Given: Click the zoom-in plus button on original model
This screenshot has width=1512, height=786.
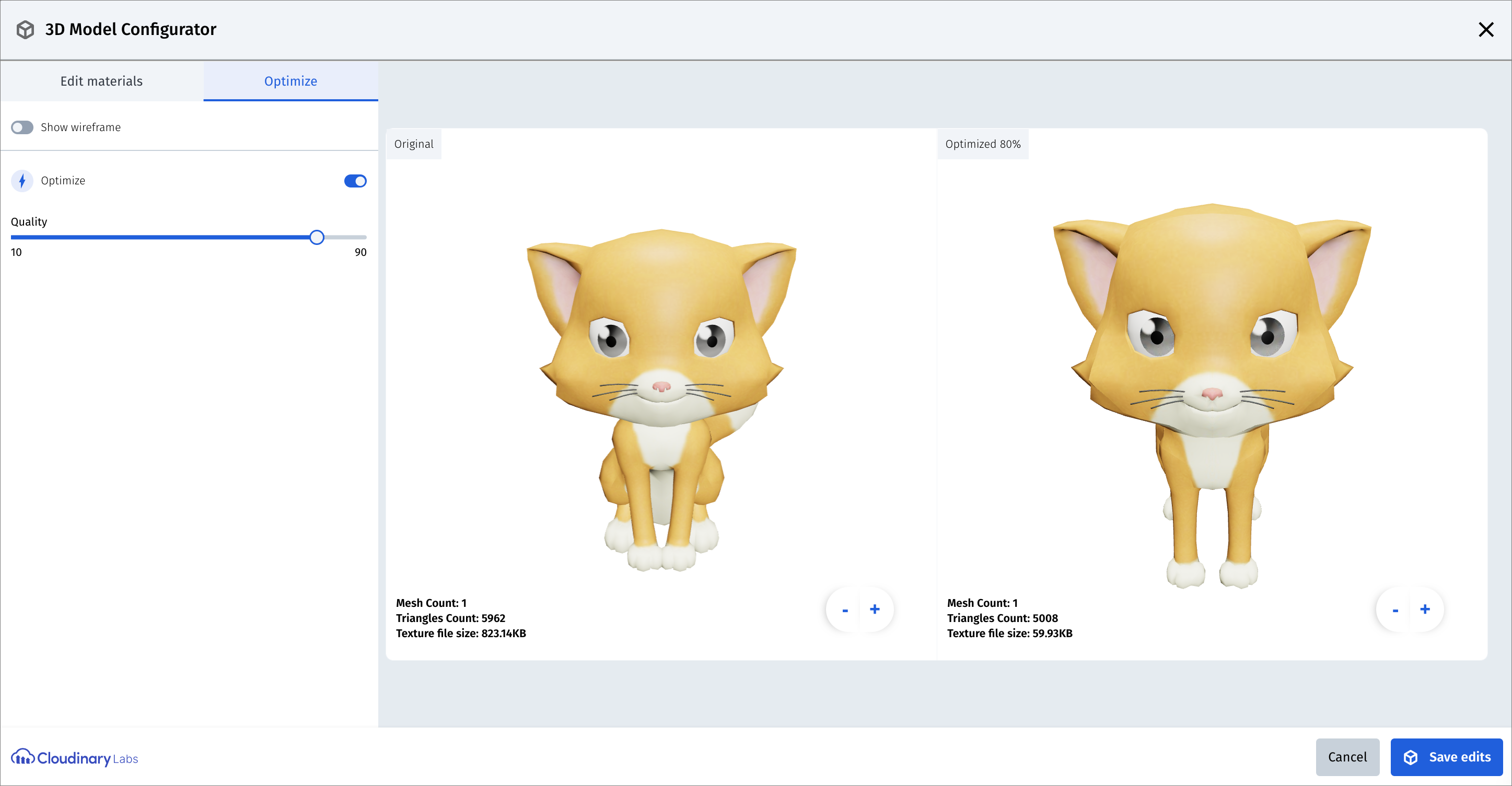Looking at the screenshot, I should point(875,609).
